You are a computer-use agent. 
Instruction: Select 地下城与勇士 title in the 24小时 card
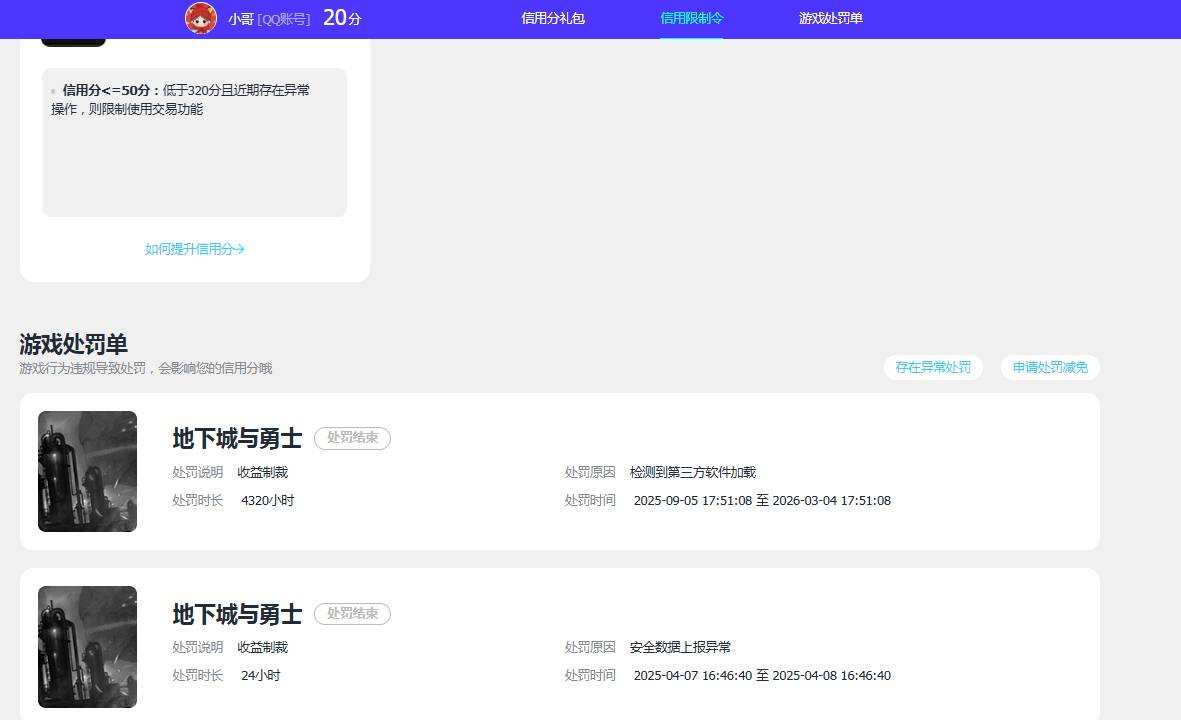tap(237, 614)
